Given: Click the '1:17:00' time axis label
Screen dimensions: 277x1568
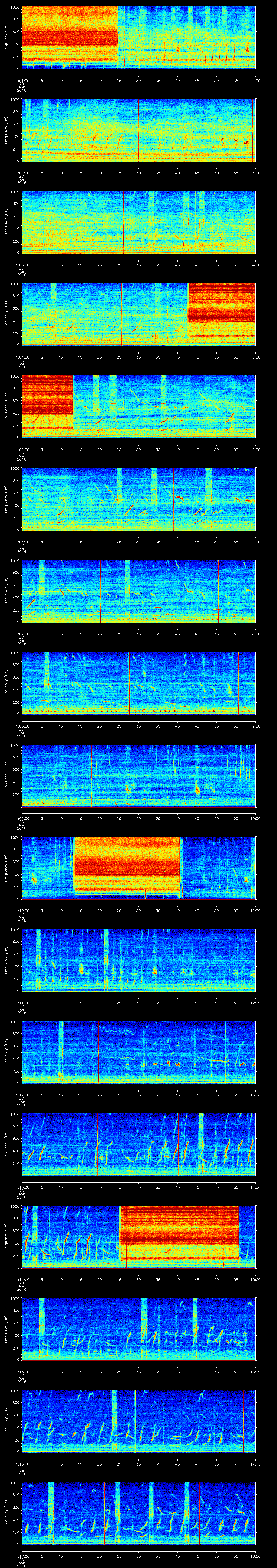Looking at the screenshot, I should (22, 1556).
